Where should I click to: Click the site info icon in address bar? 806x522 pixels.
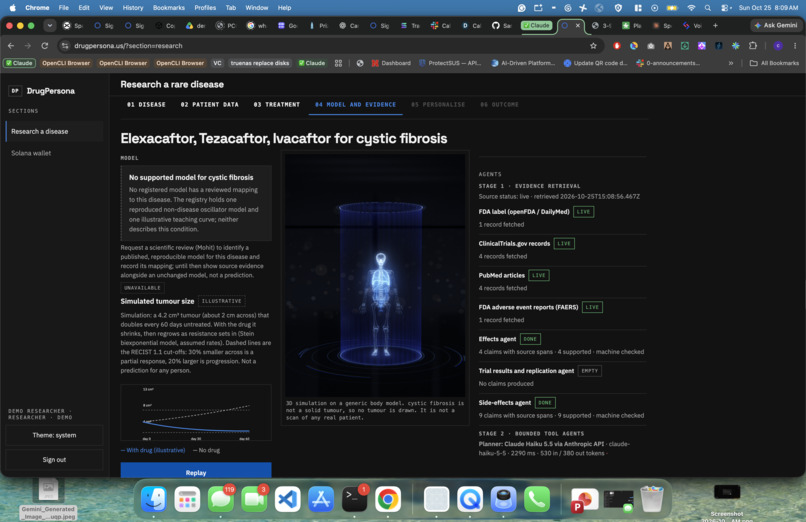click(65, 46)
